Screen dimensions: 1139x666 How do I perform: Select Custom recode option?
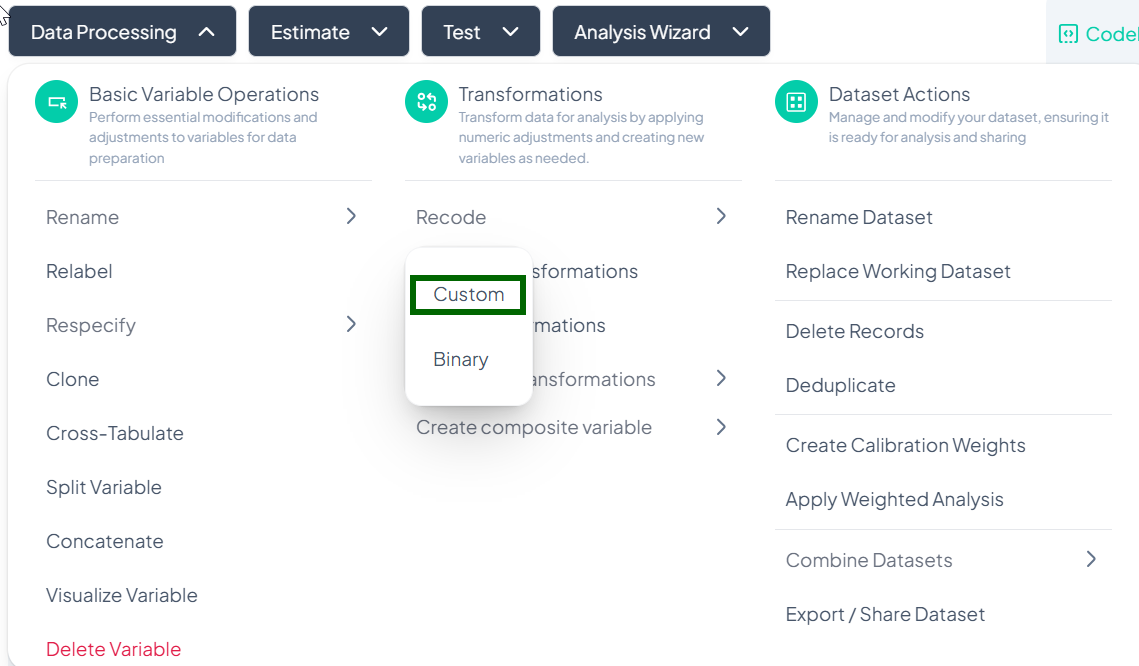click(x=468, y=295)
